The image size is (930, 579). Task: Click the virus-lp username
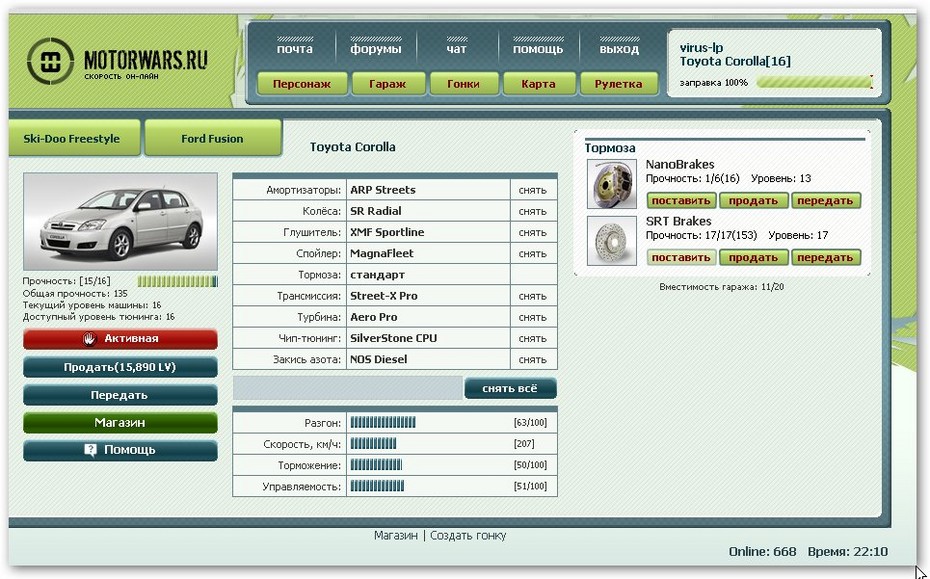(701, 48)
